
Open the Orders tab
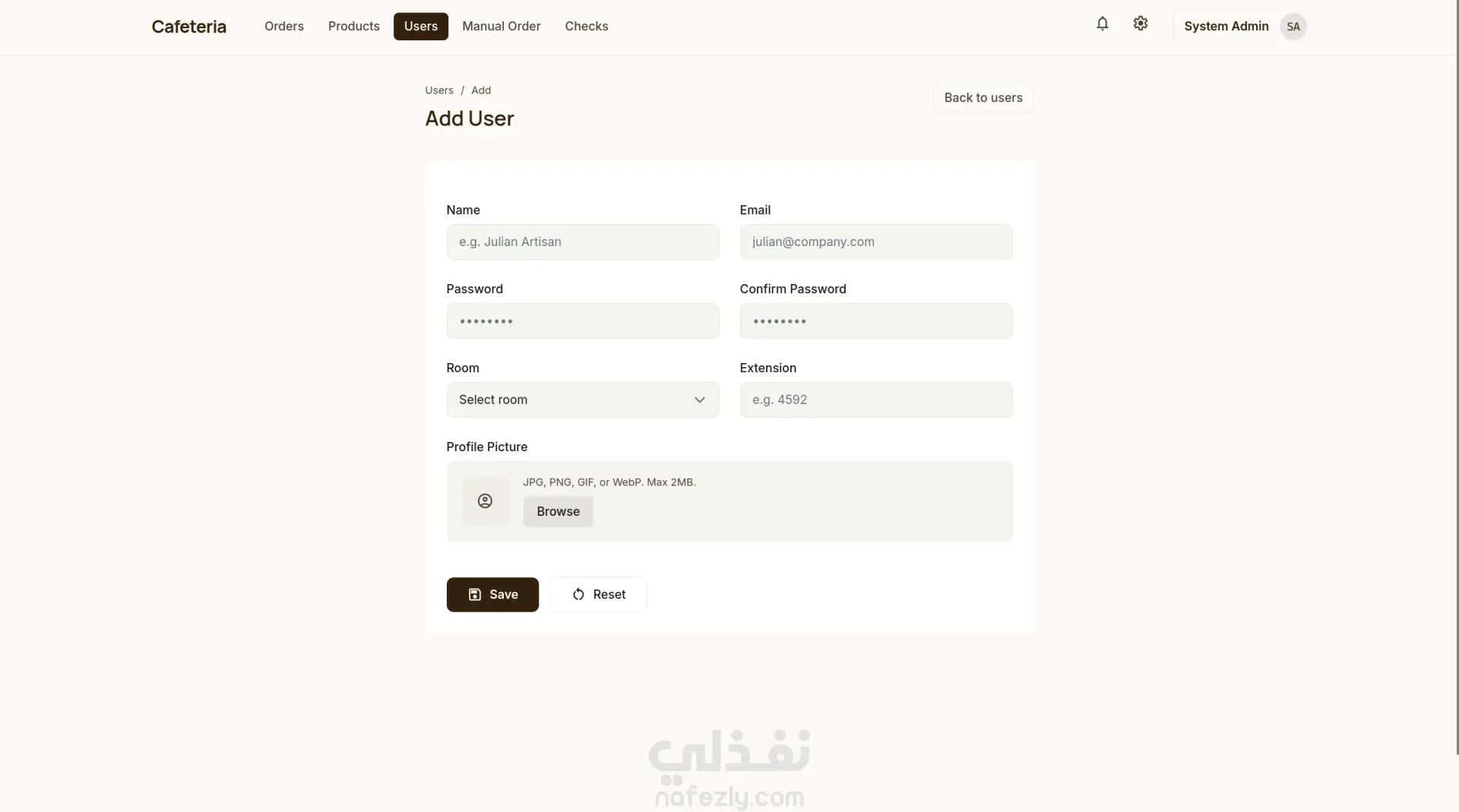[284, 27]
